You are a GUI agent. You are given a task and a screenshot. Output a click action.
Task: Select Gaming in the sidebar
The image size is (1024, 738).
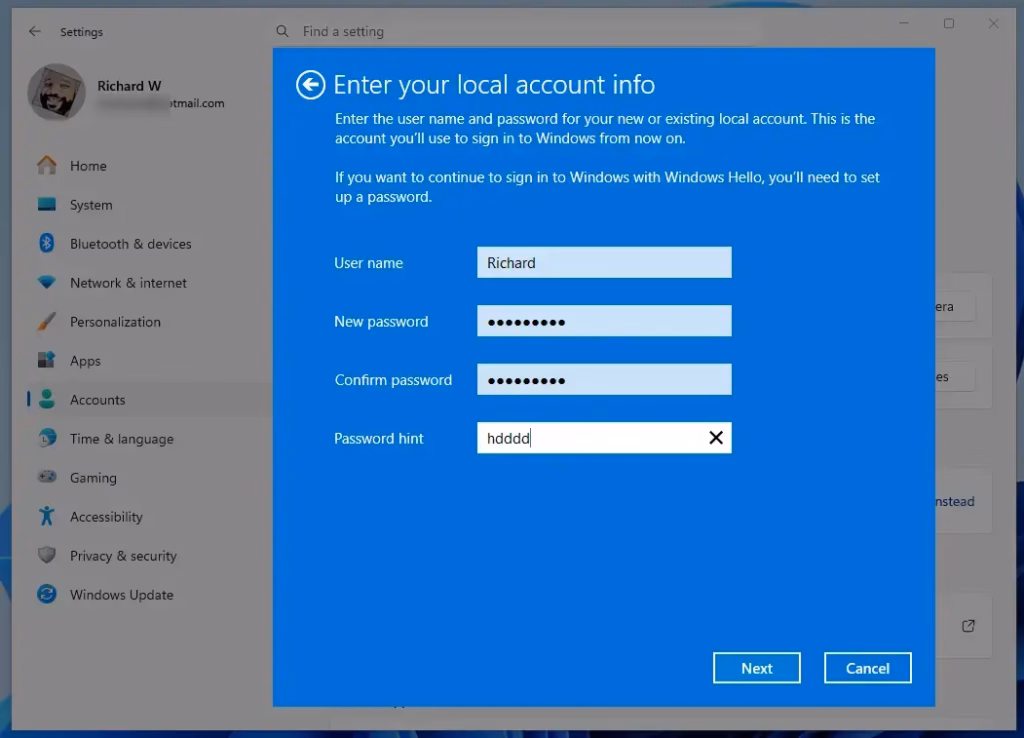point(93,478)
